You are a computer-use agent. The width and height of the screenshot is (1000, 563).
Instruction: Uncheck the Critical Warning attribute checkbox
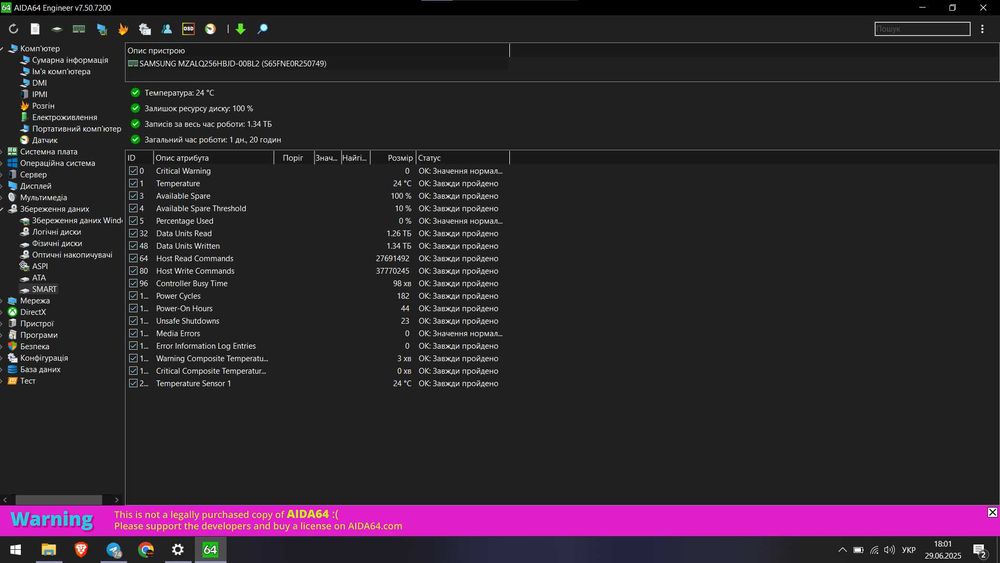pyautogui.click(x=133, y=171)
